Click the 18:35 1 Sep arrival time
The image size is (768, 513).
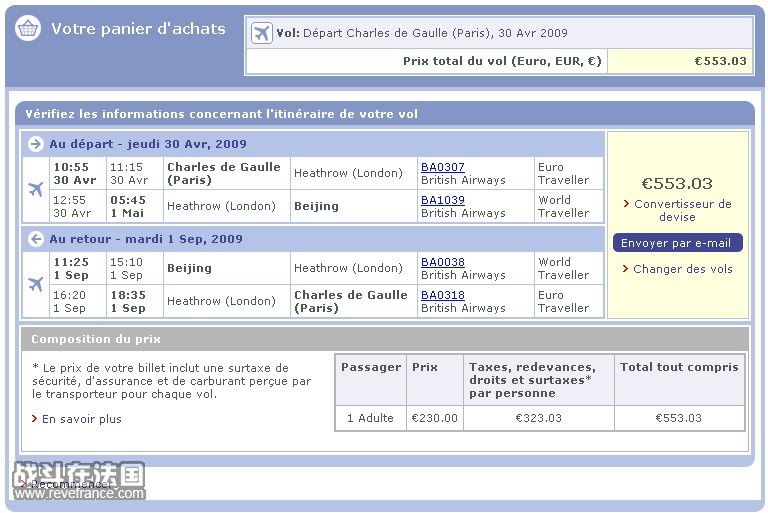tap(128, 301)
